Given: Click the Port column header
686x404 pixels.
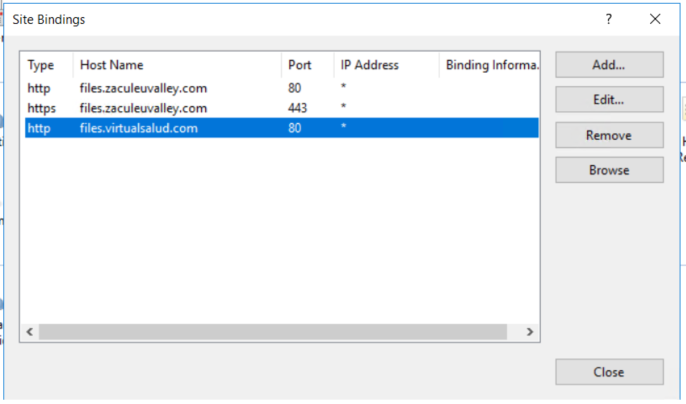Looking at the screenshot, I should click(306, 65).
